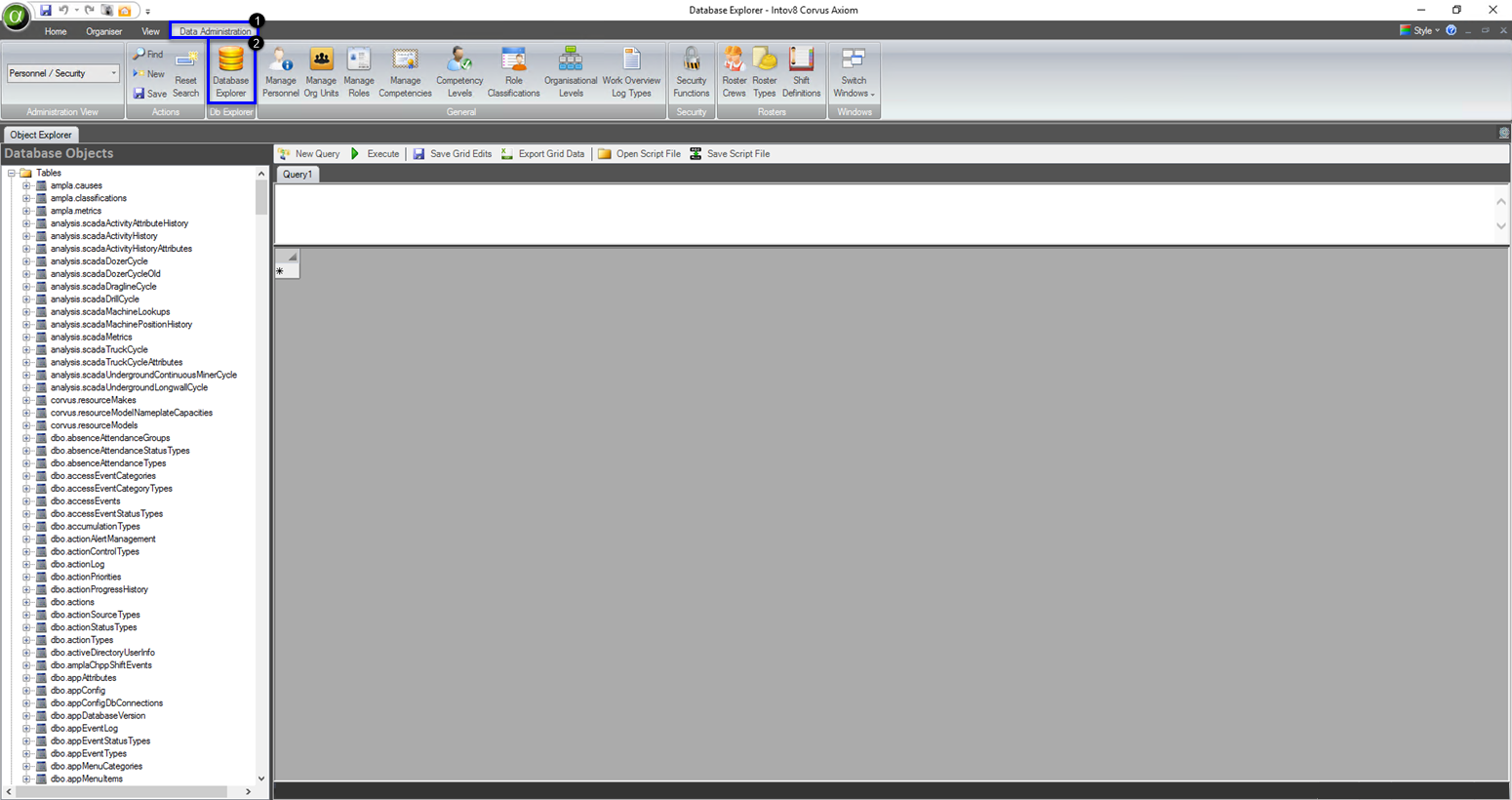Expand the analysis.scadaMetrics table node

click(26, 337)
